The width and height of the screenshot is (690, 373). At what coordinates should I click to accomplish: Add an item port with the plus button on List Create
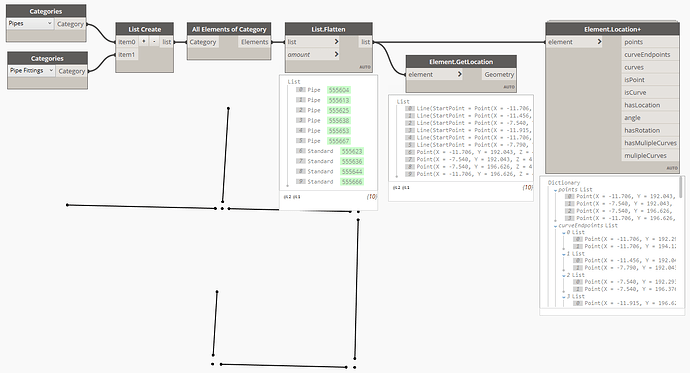click(x=144, y=42)
